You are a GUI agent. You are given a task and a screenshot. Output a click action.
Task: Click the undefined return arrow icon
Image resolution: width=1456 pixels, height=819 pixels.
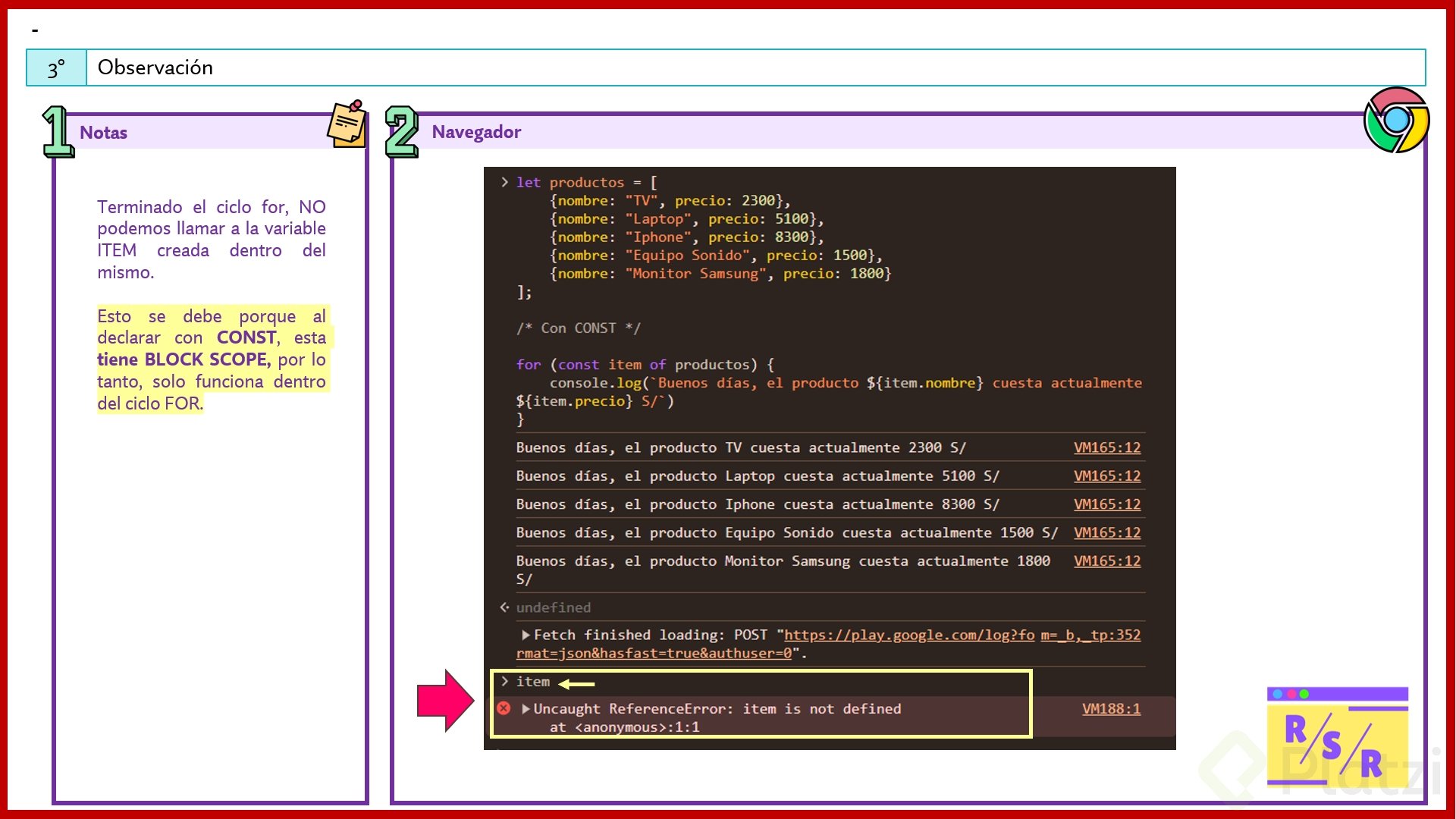point(504,607)
